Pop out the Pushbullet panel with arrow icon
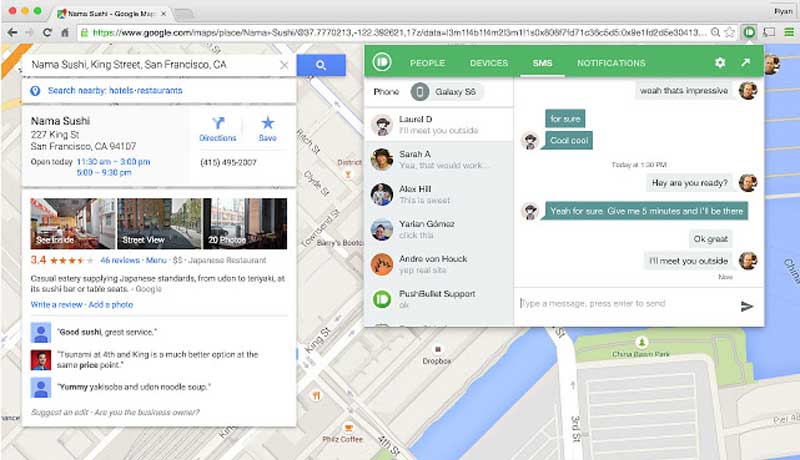Screen dimensions: 800x460 (x=745, y=62)
